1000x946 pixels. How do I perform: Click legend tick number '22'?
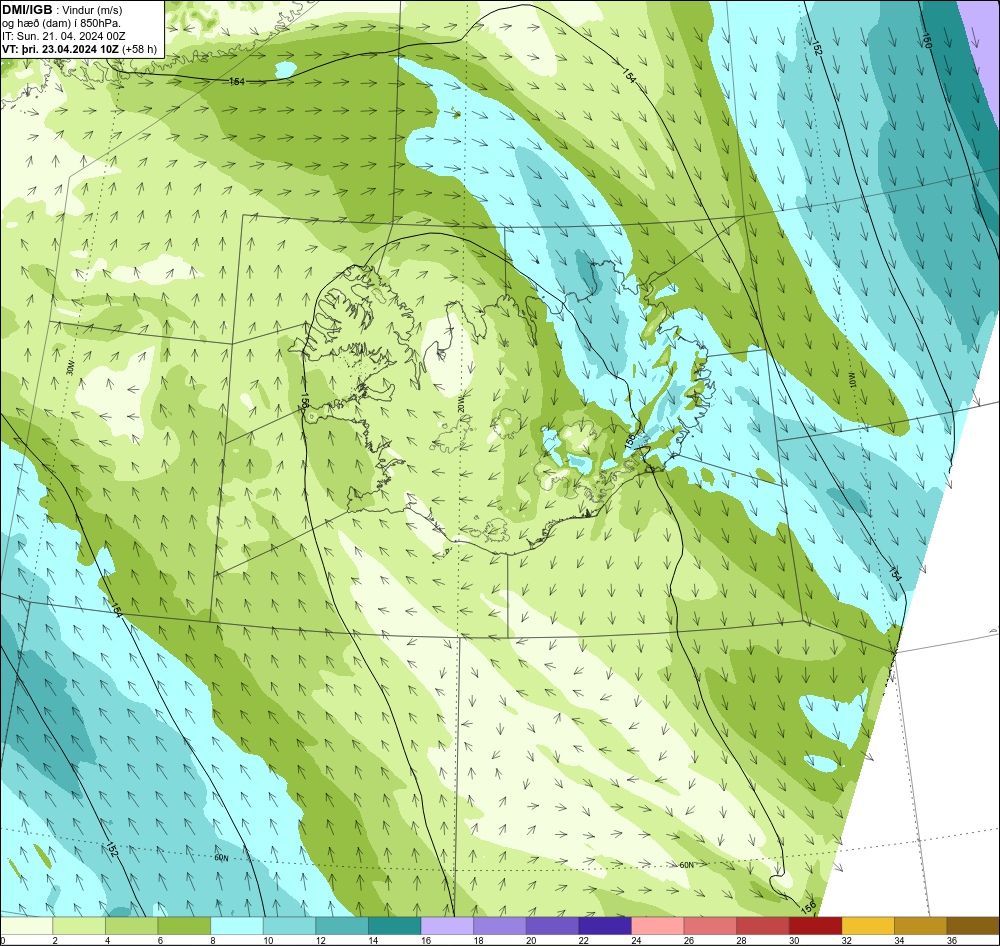[x=584, y=940]
